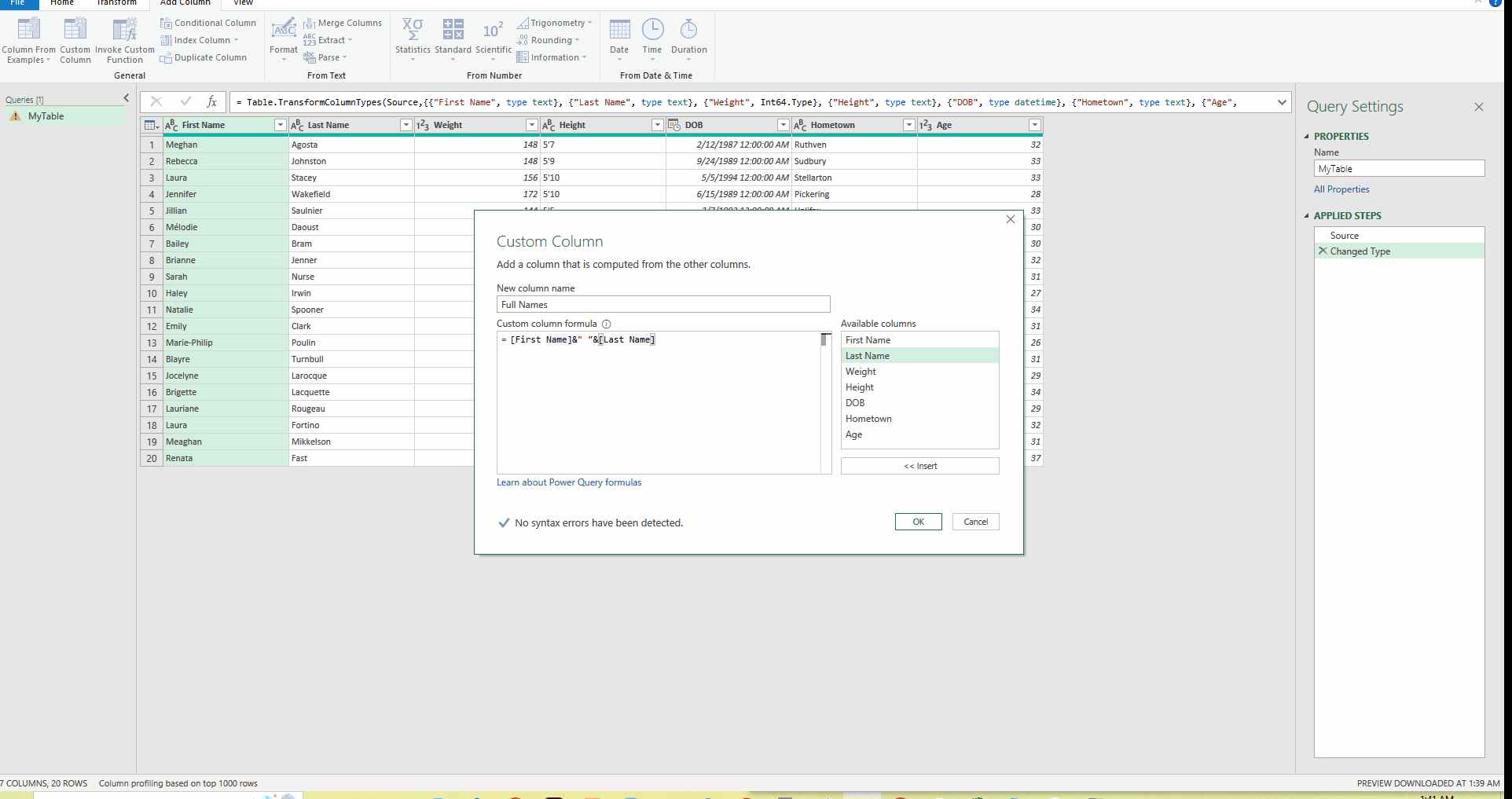Open Time column tool
This screenshot has width=1512, height=799.
(652, 39)
